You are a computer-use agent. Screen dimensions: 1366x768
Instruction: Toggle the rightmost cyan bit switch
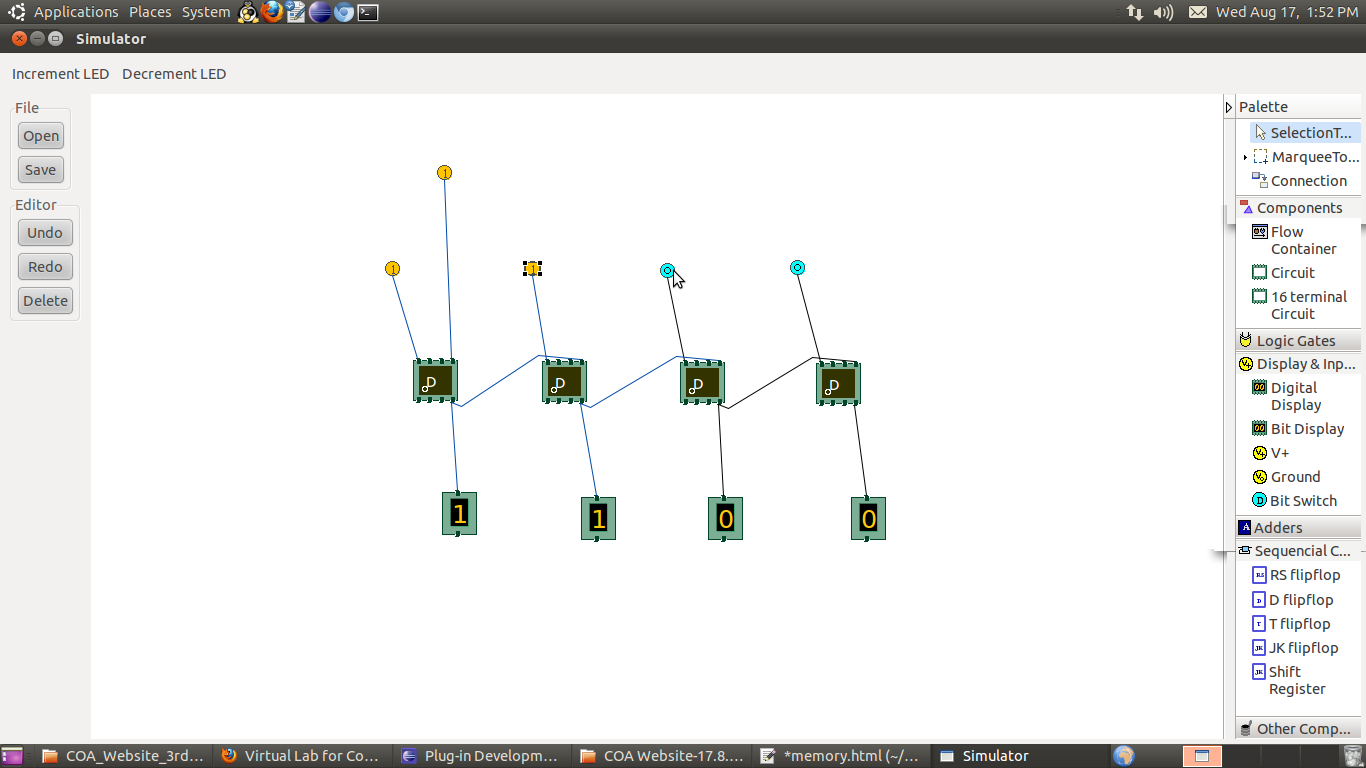[797, 267]
